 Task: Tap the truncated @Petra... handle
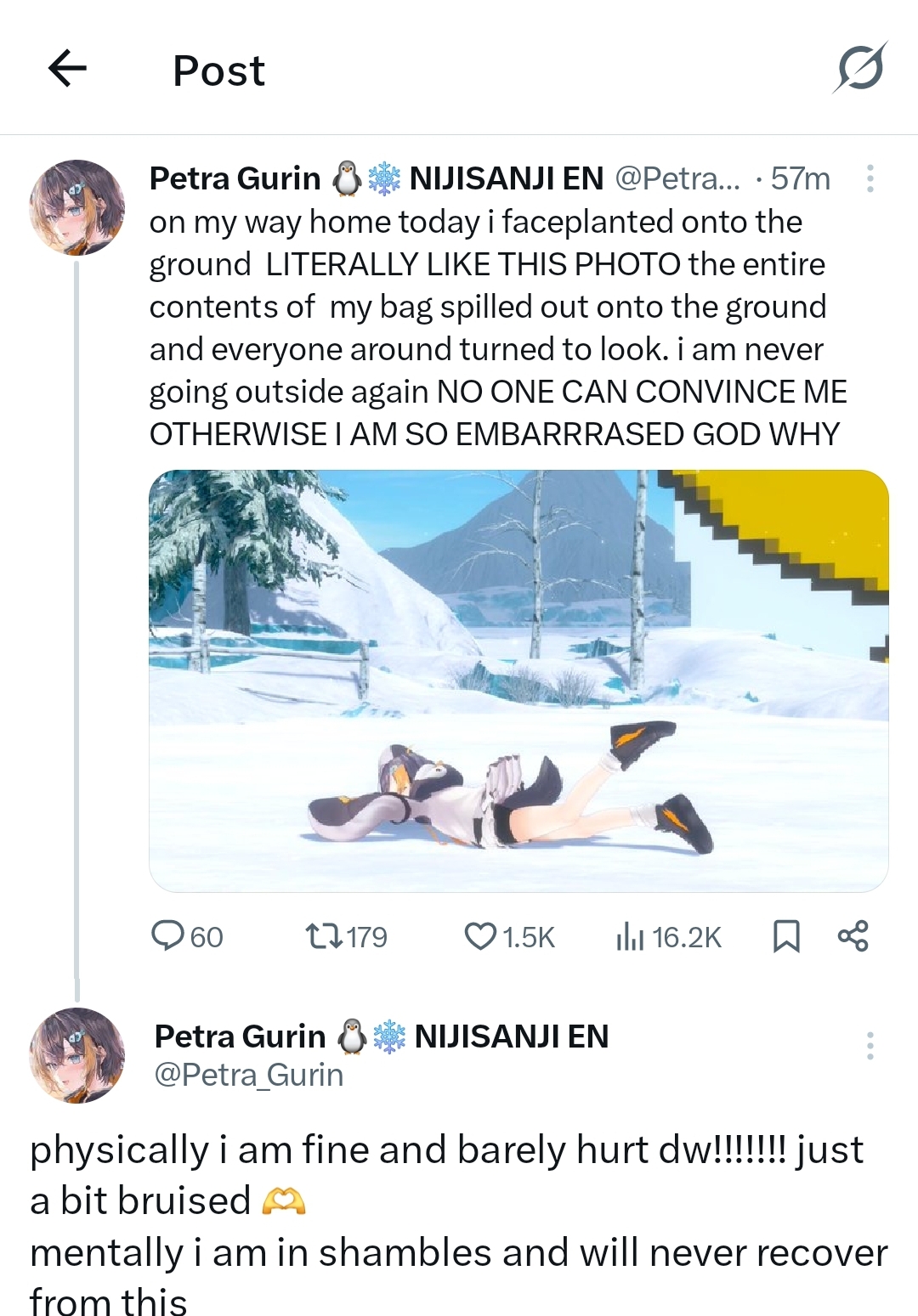coord(677,178)
